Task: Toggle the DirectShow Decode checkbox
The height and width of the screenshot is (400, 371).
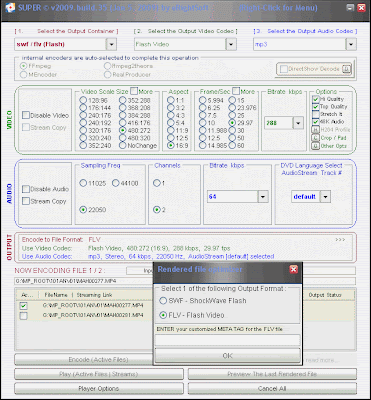Action: click(x=284, y=69)
